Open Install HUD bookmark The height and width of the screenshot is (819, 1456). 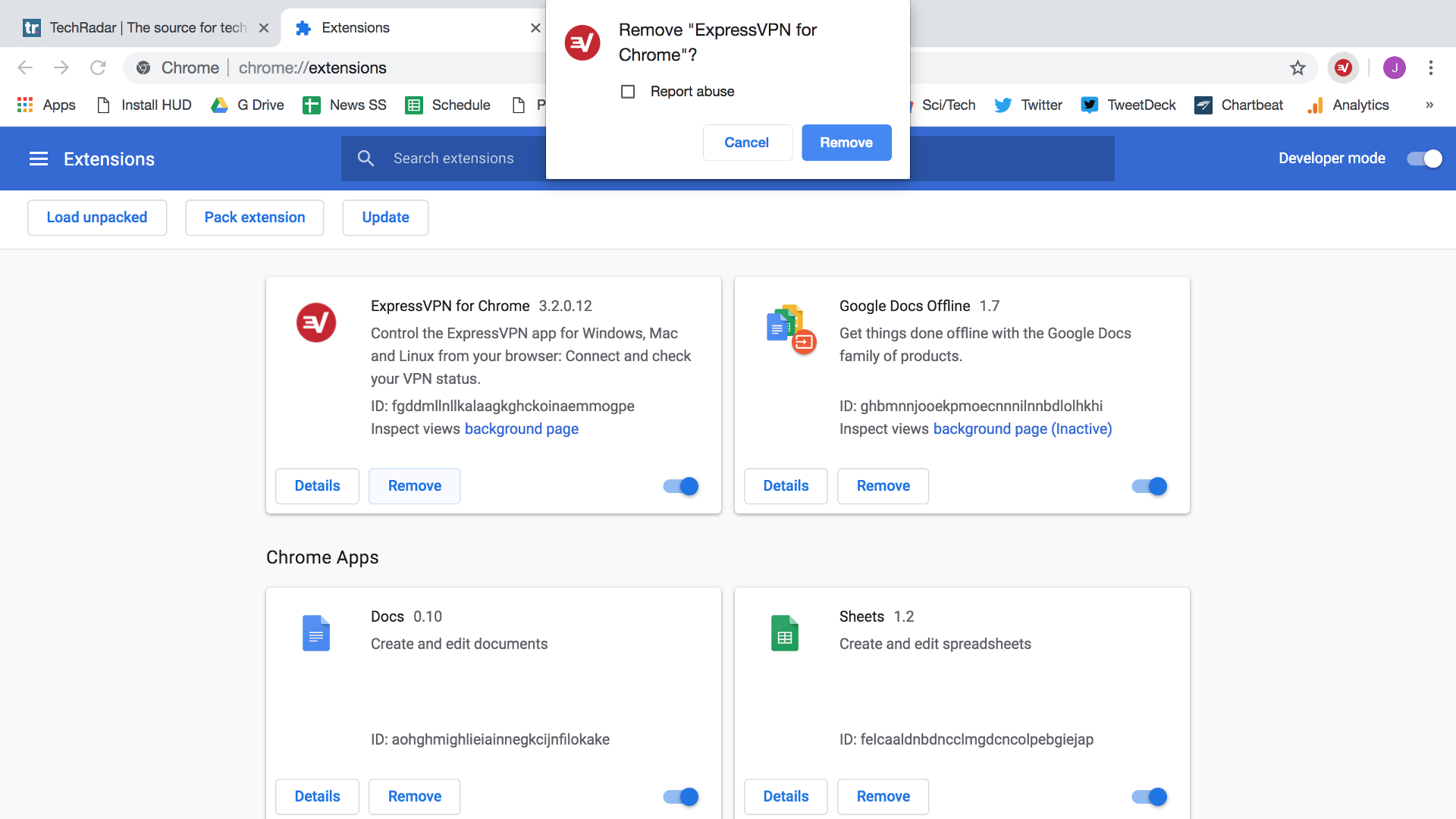[x=143, y=105]
